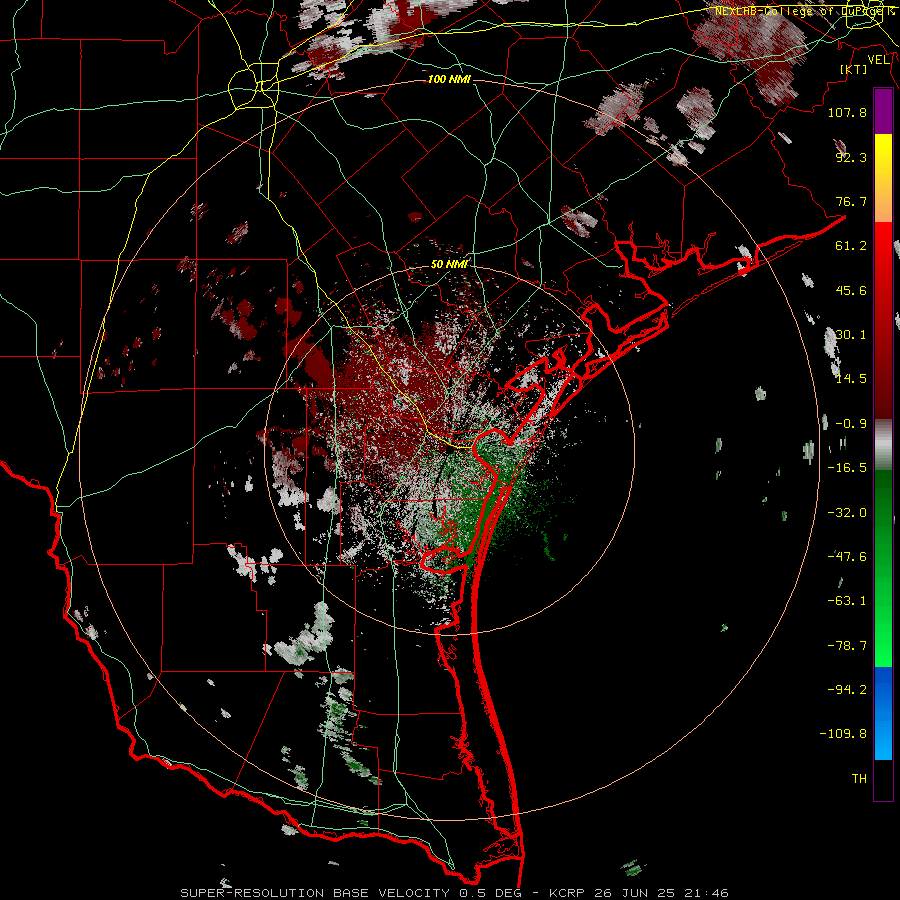Click the "TH" threshold label

[x=859, y=779]
